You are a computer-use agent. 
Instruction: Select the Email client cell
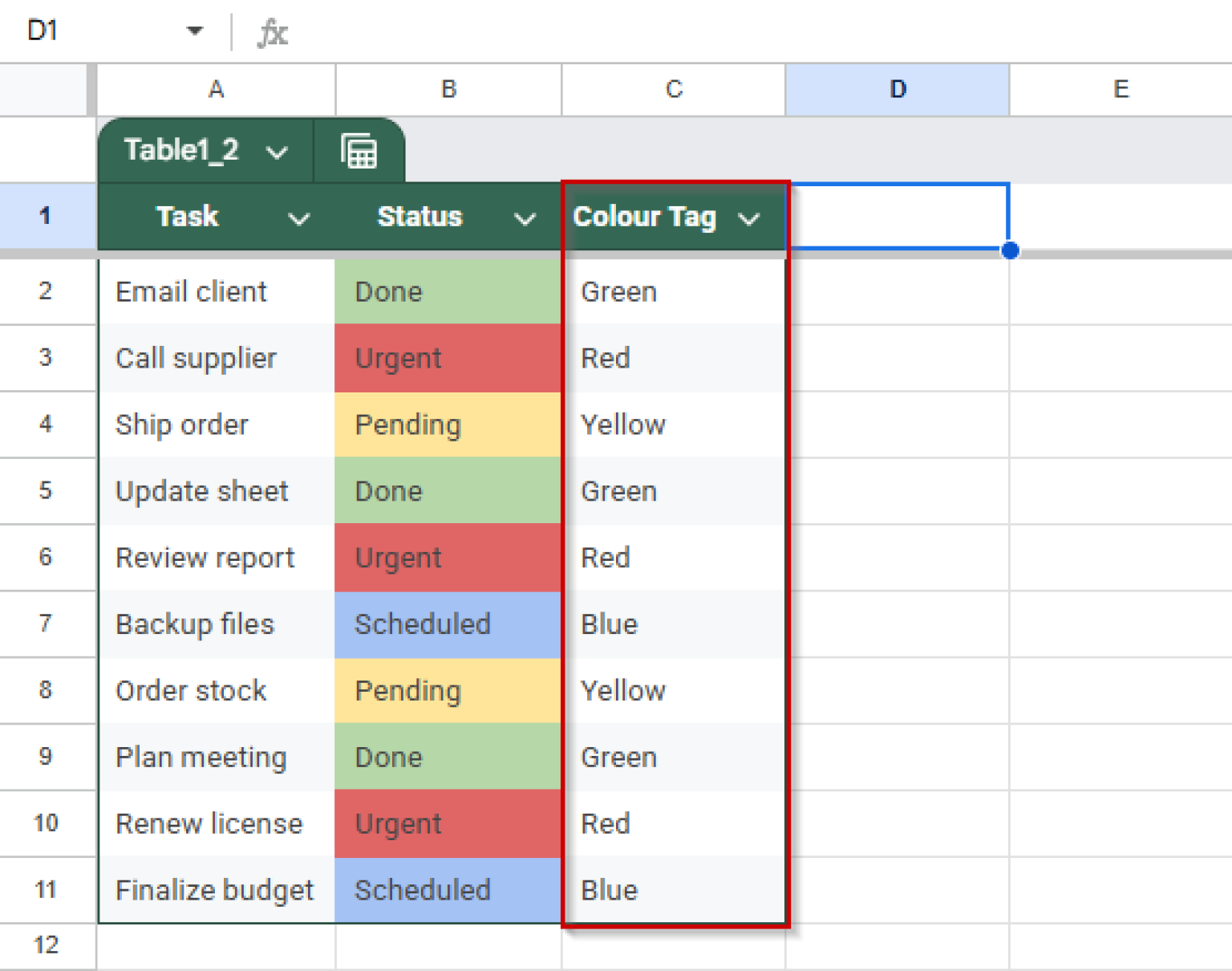pyautogui.click(x=192, y=291)
